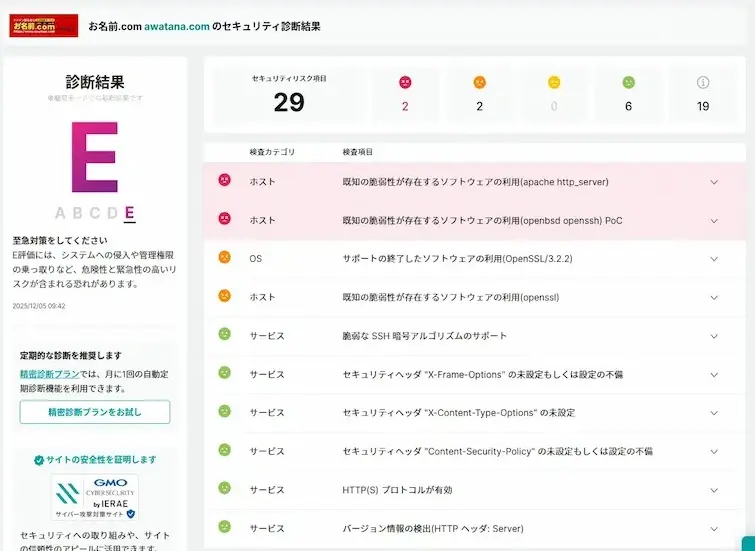Open the awatana.com domain link

point(177,26)
